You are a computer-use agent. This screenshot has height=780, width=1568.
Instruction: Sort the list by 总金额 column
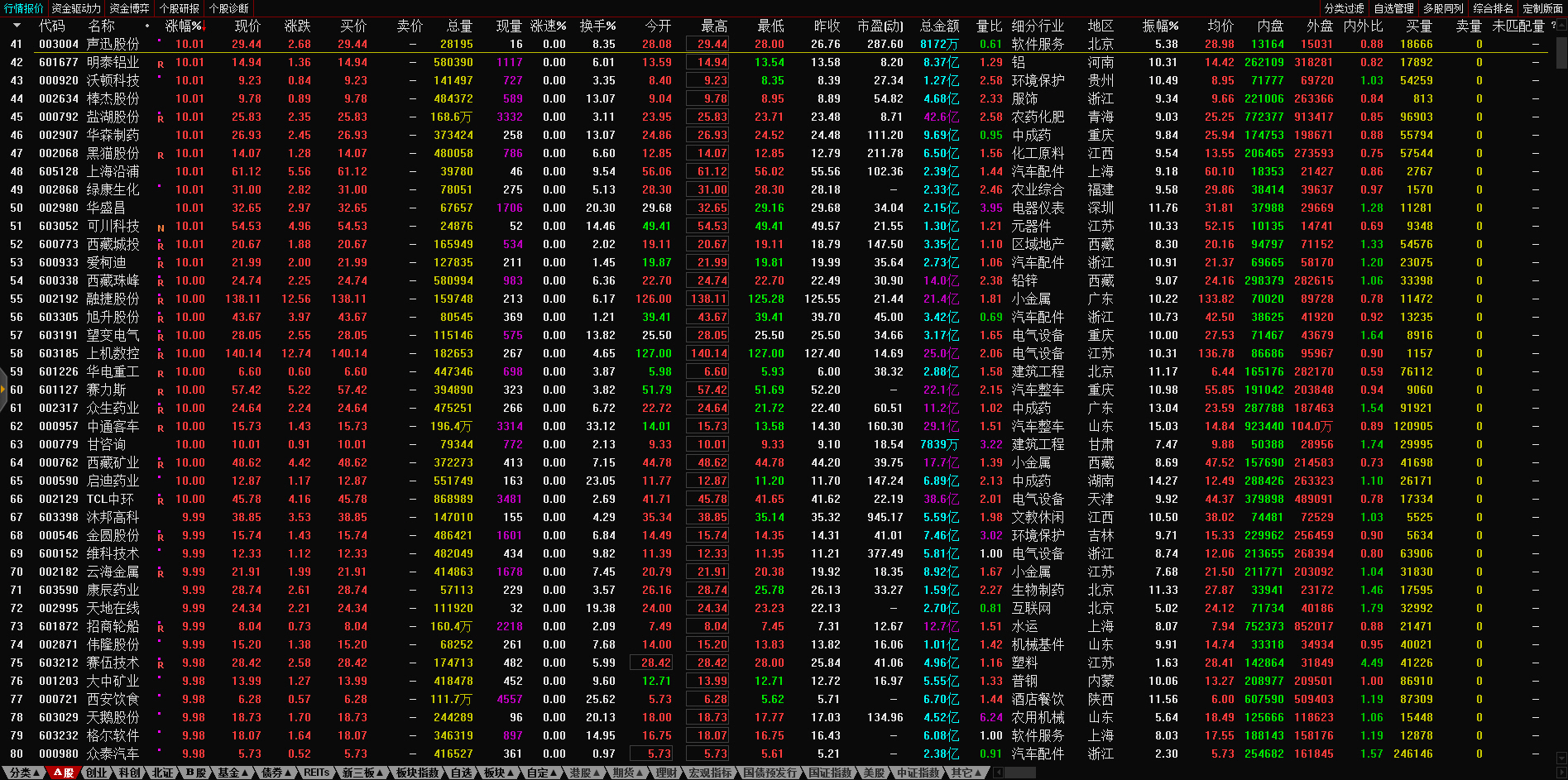coord(939,26)
